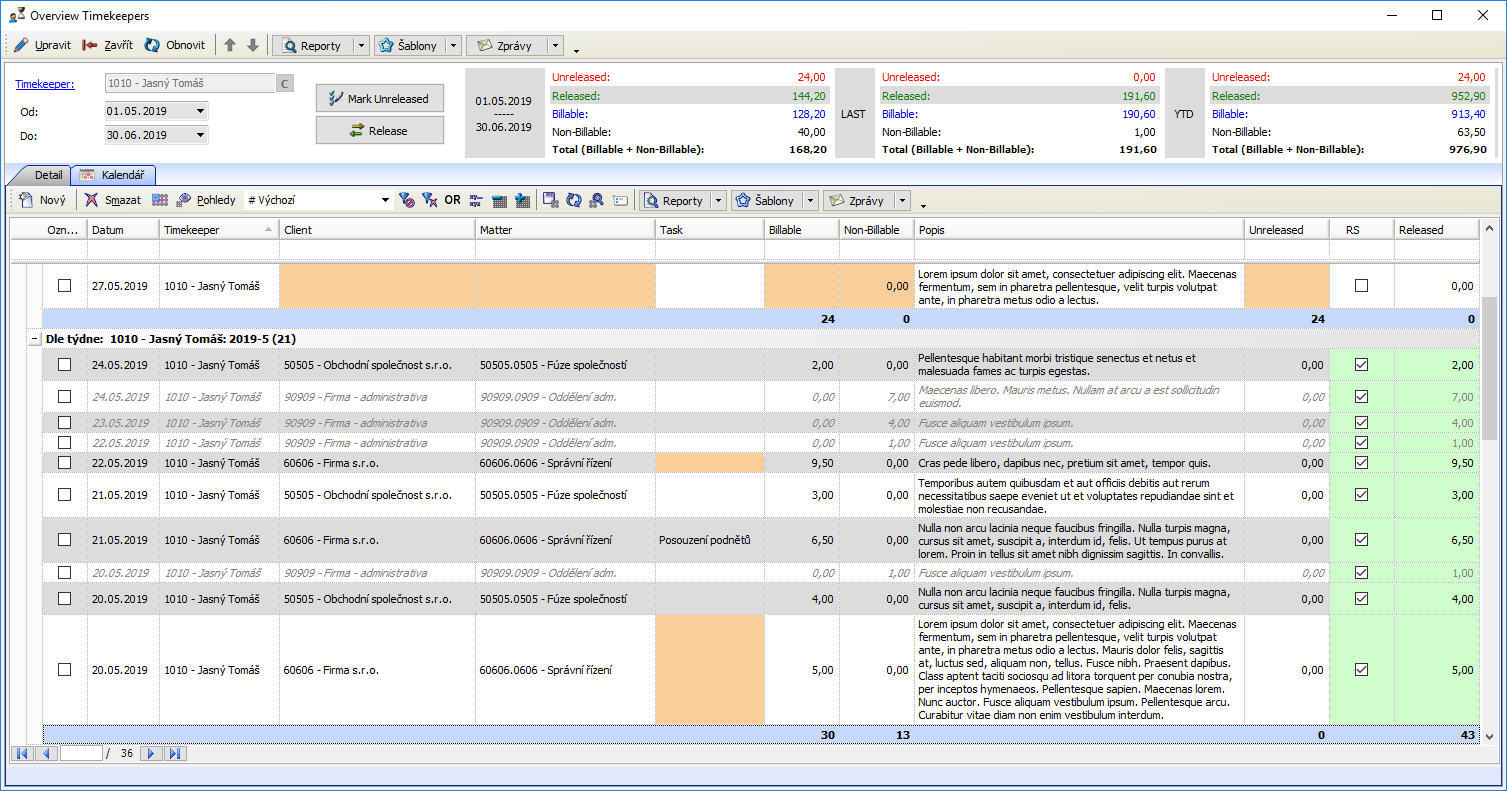Image resolution: width=1507 pixels, height=791 pixels.
Task: Open Šablony in the Detail grid toolbar
Action: pyautogui.click(x=766, y=200)
